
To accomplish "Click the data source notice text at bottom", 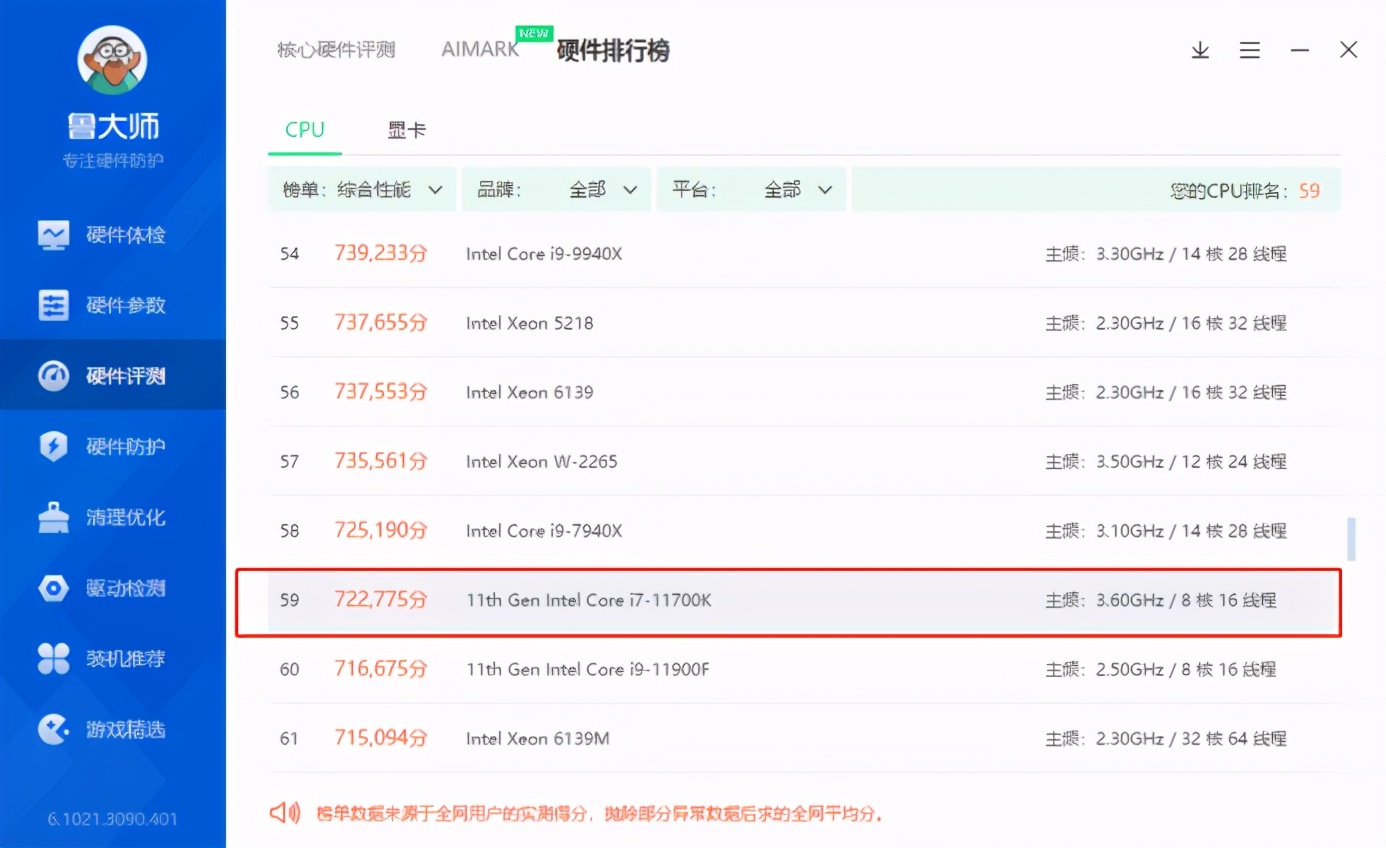I will 599,813.
